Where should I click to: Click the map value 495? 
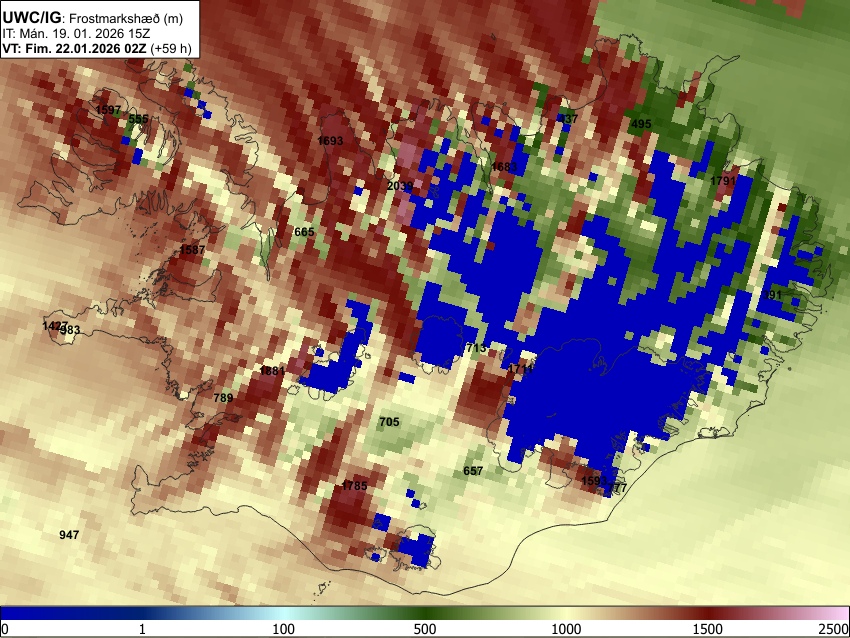click(x=641, y=124)
